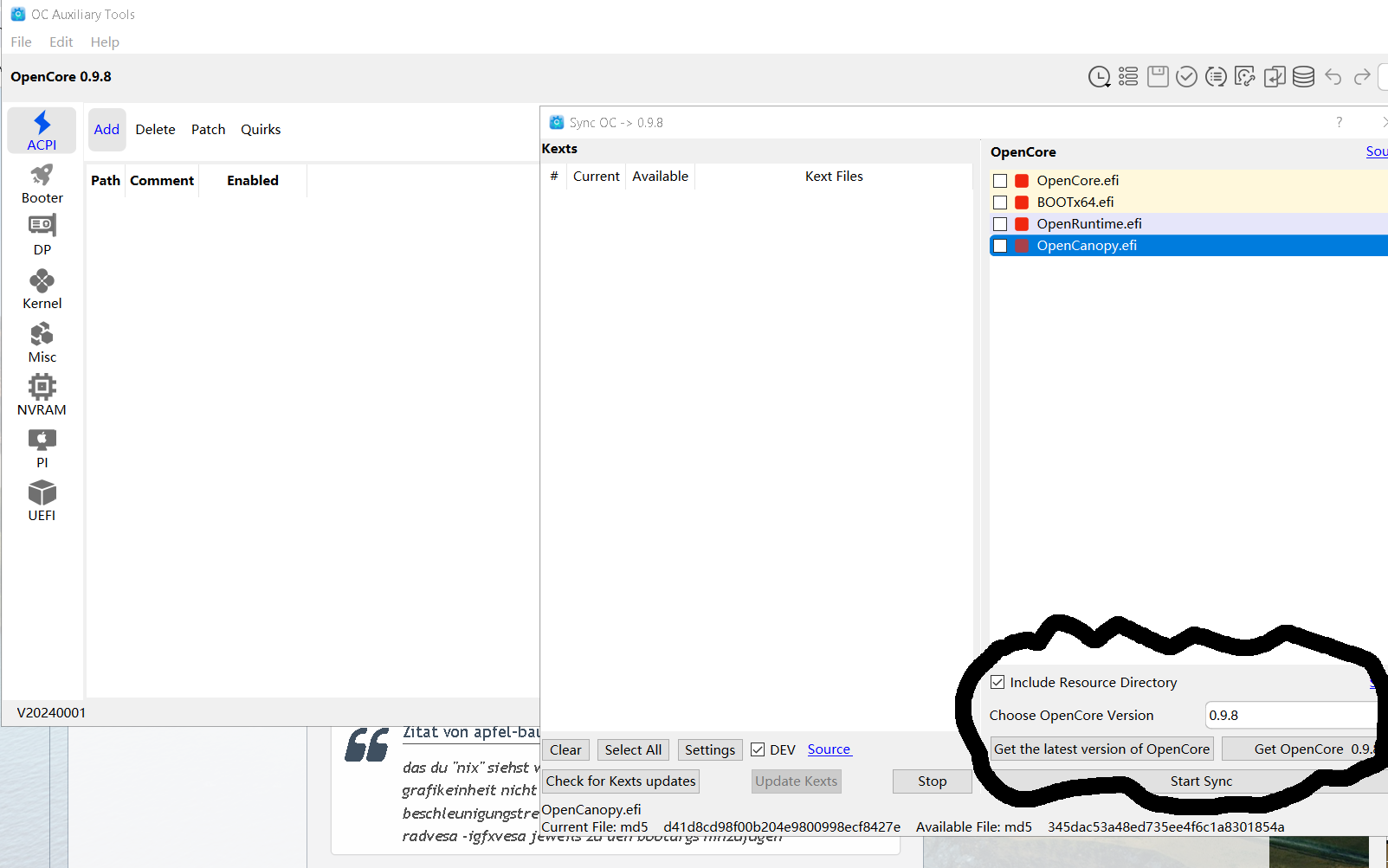1388x868 pixels.
Task: Open the recent files clock dropdown
Action: point(1099,77)
